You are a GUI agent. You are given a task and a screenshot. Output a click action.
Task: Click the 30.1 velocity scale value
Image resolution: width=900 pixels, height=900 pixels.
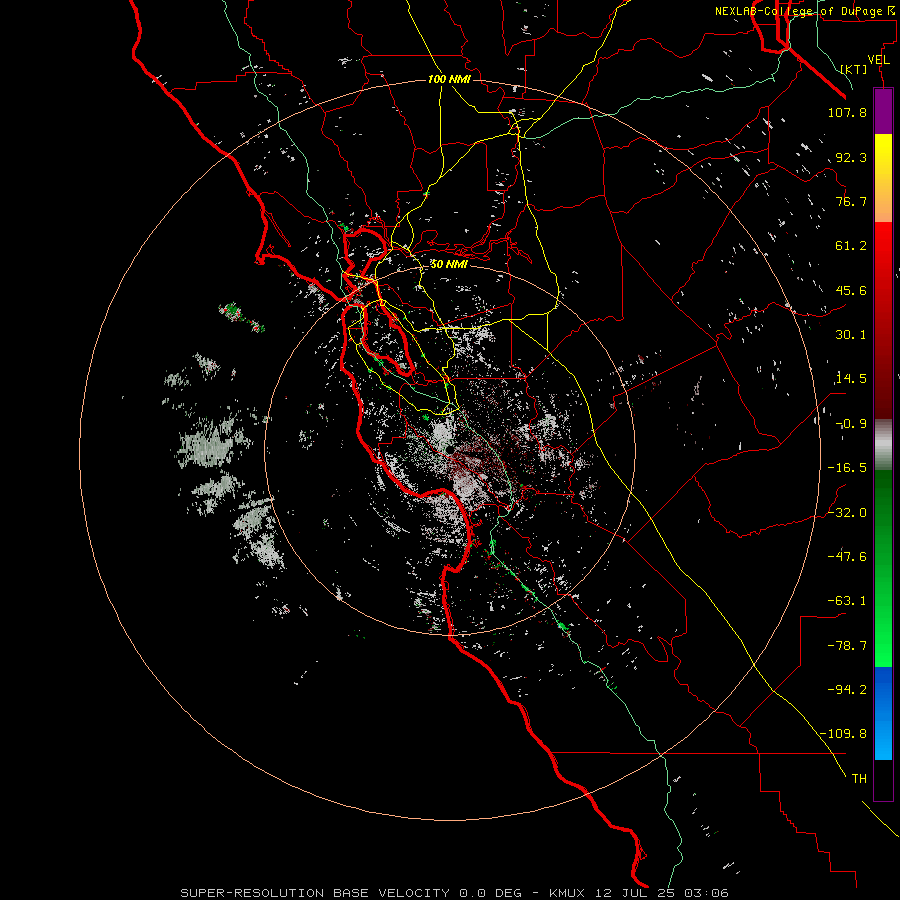(851, 335)
